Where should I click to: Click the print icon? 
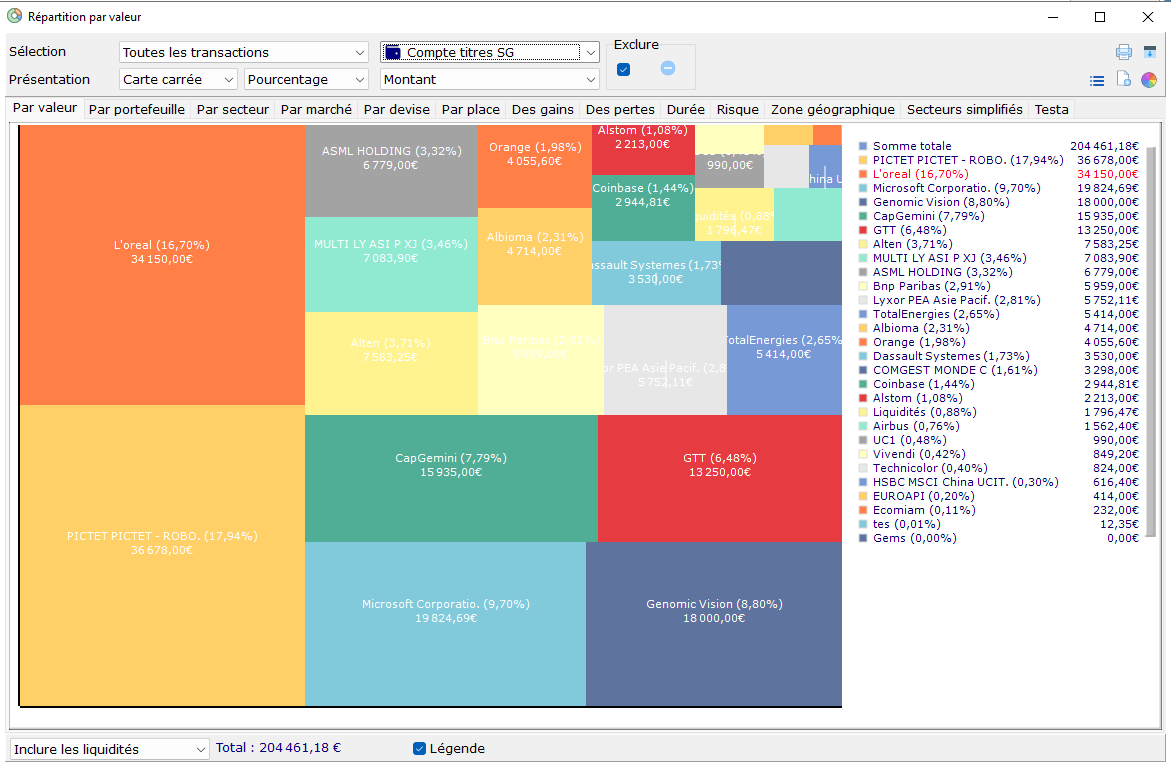coord(1123,52)
